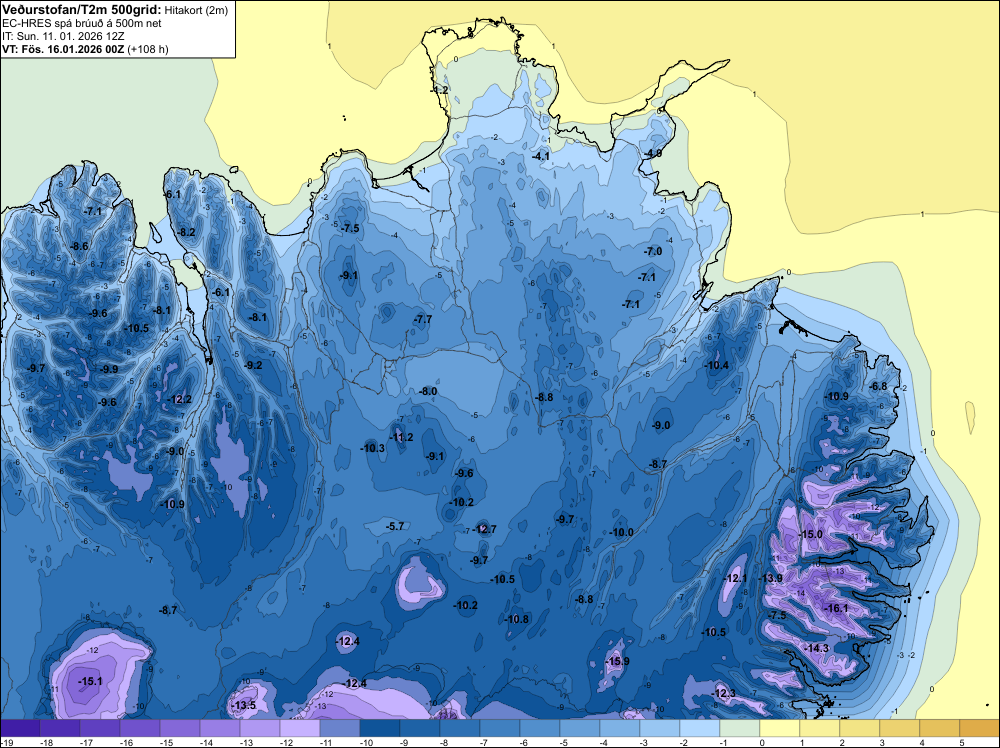
Task: Click the -5.7 temperature value
Action: pyautogui.click(x=395, y=527)
